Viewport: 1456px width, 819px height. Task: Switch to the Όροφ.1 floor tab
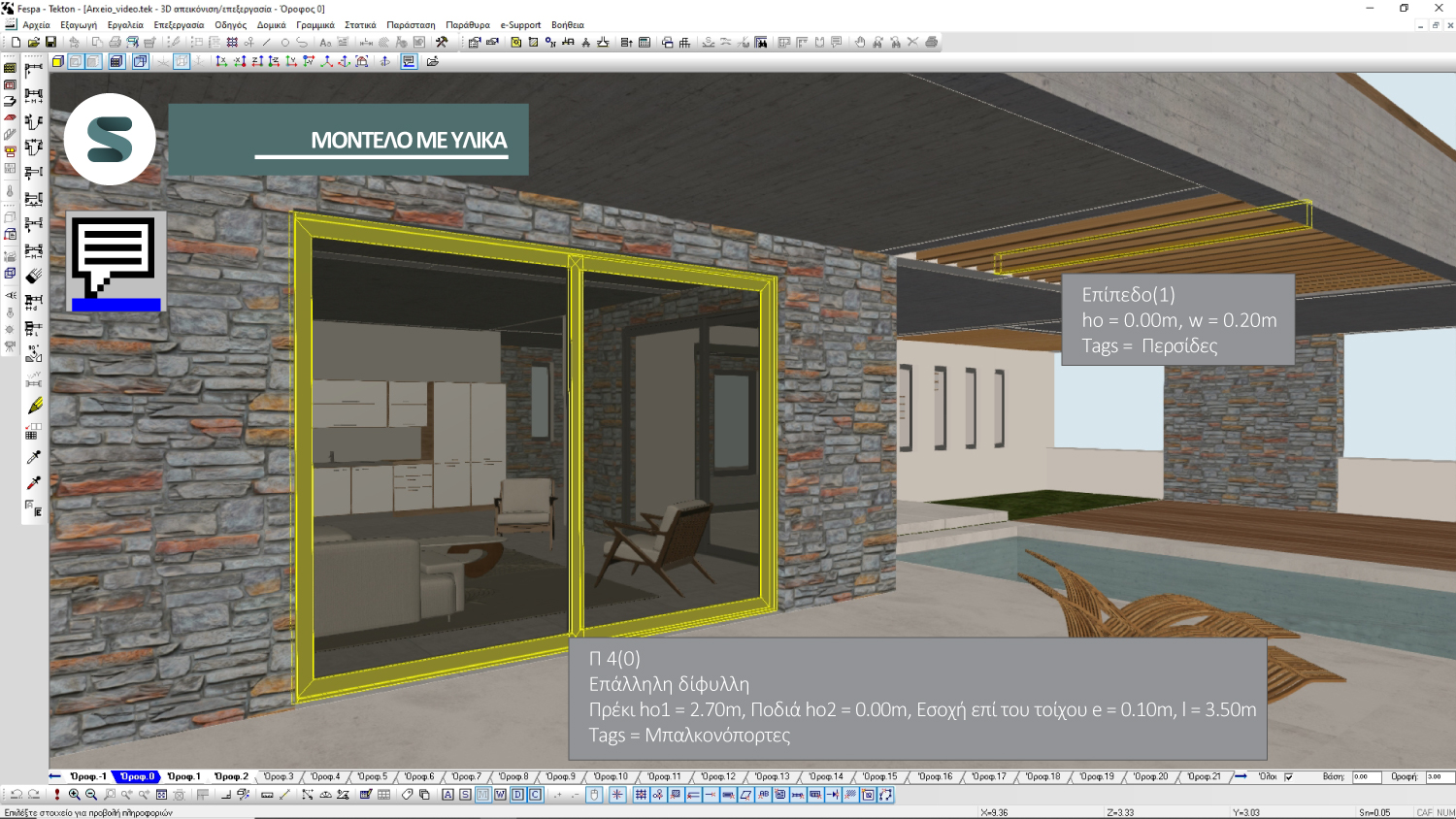183,776
